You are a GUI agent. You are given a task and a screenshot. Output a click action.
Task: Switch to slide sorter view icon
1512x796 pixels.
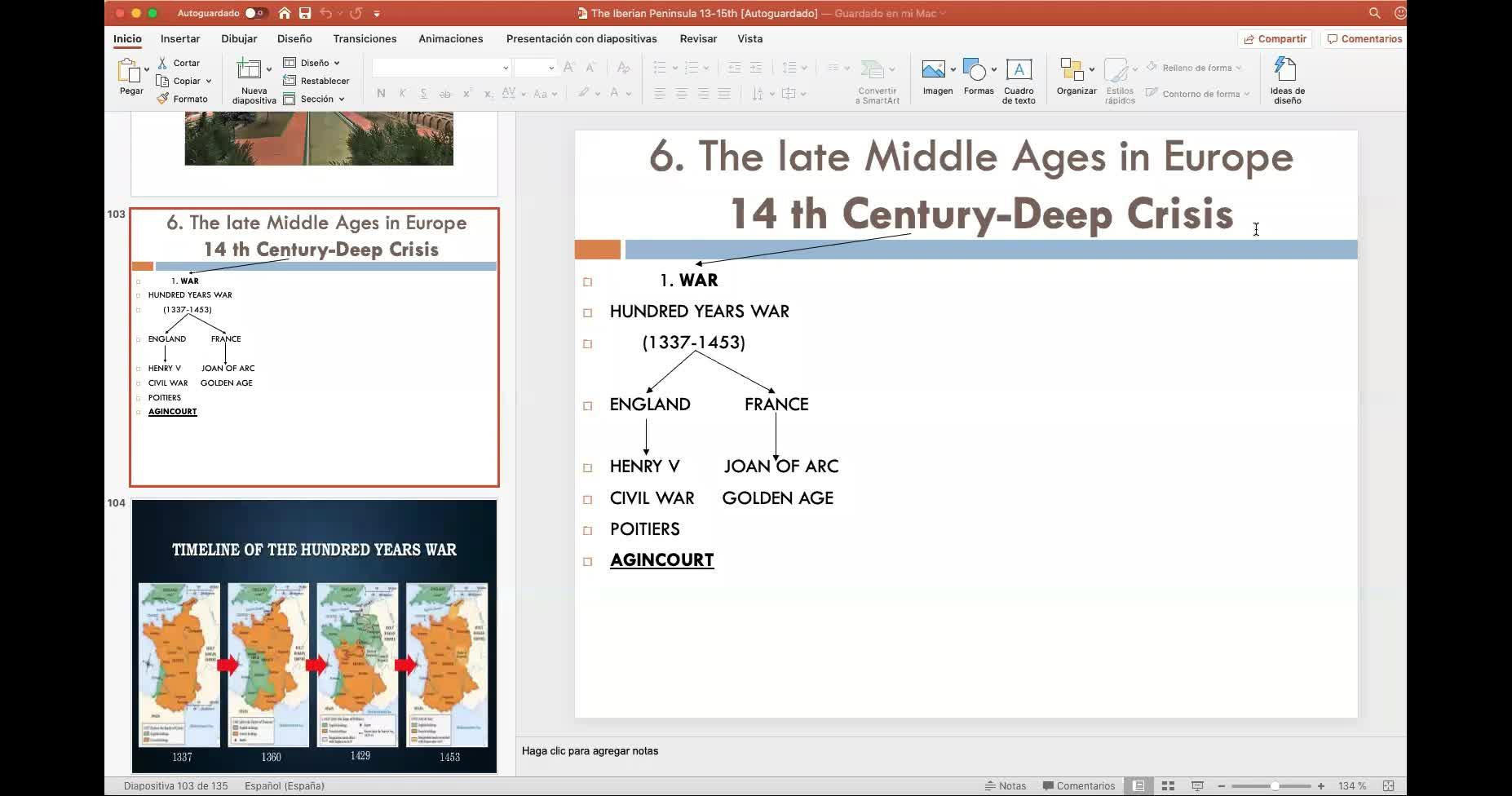click(x=1168, y=785)
